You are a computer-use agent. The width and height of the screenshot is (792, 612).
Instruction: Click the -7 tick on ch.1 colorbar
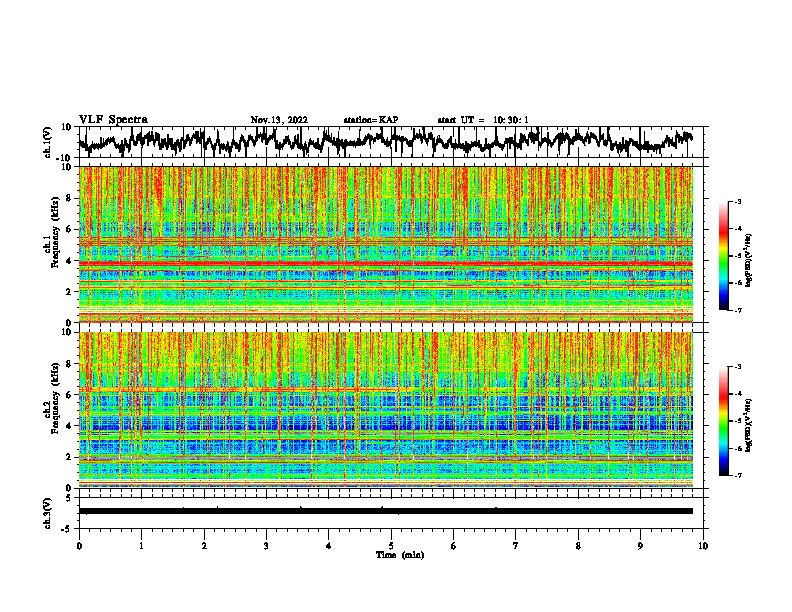tap(738, 310)
